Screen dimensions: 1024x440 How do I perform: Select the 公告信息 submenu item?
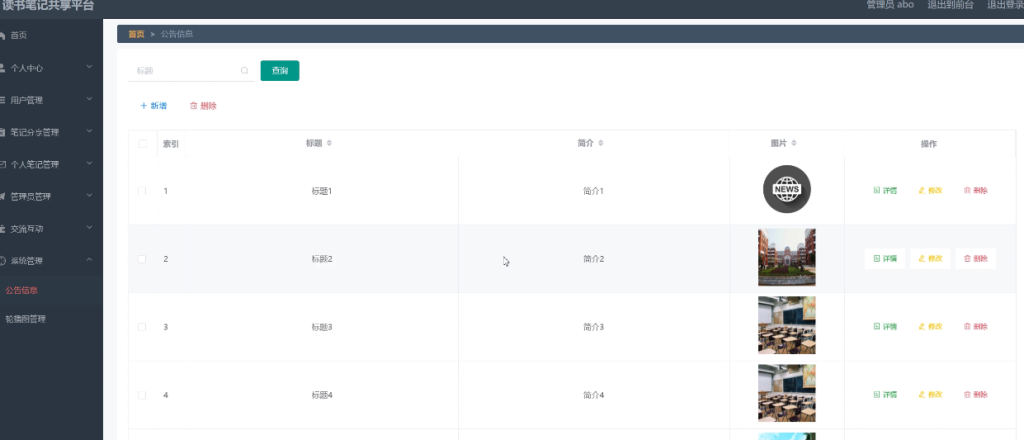(x=24, y=291)
